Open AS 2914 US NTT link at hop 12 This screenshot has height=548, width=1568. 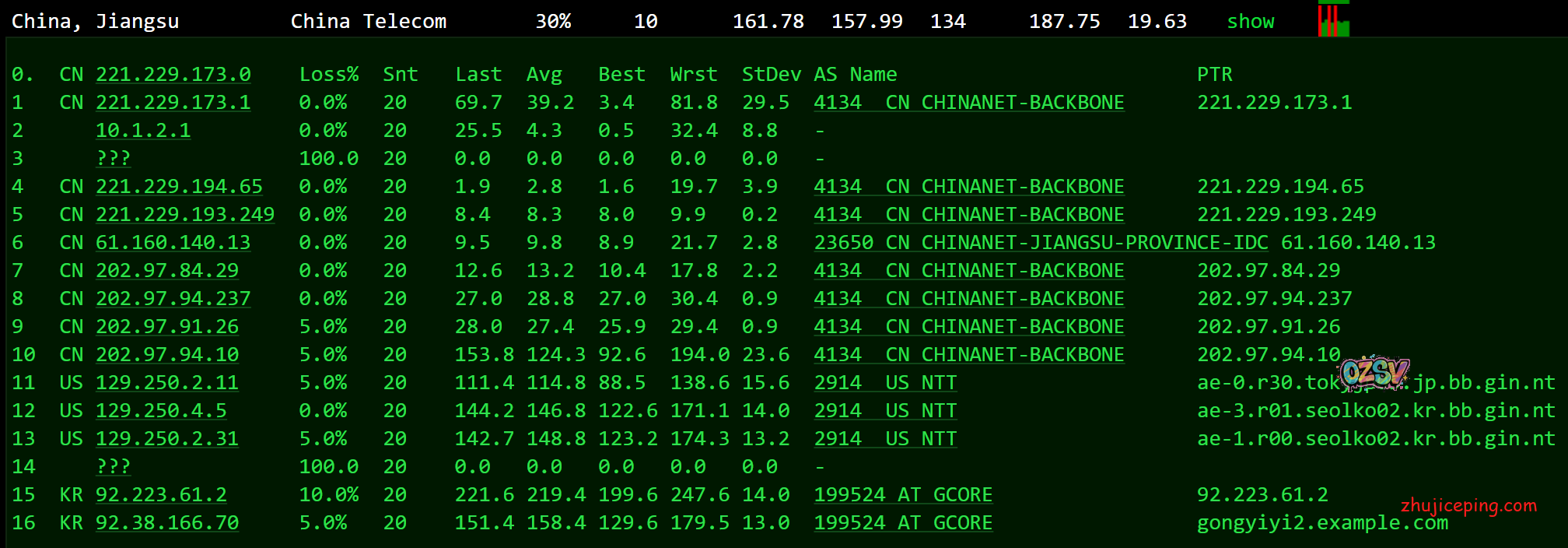[x=885, y=411]
